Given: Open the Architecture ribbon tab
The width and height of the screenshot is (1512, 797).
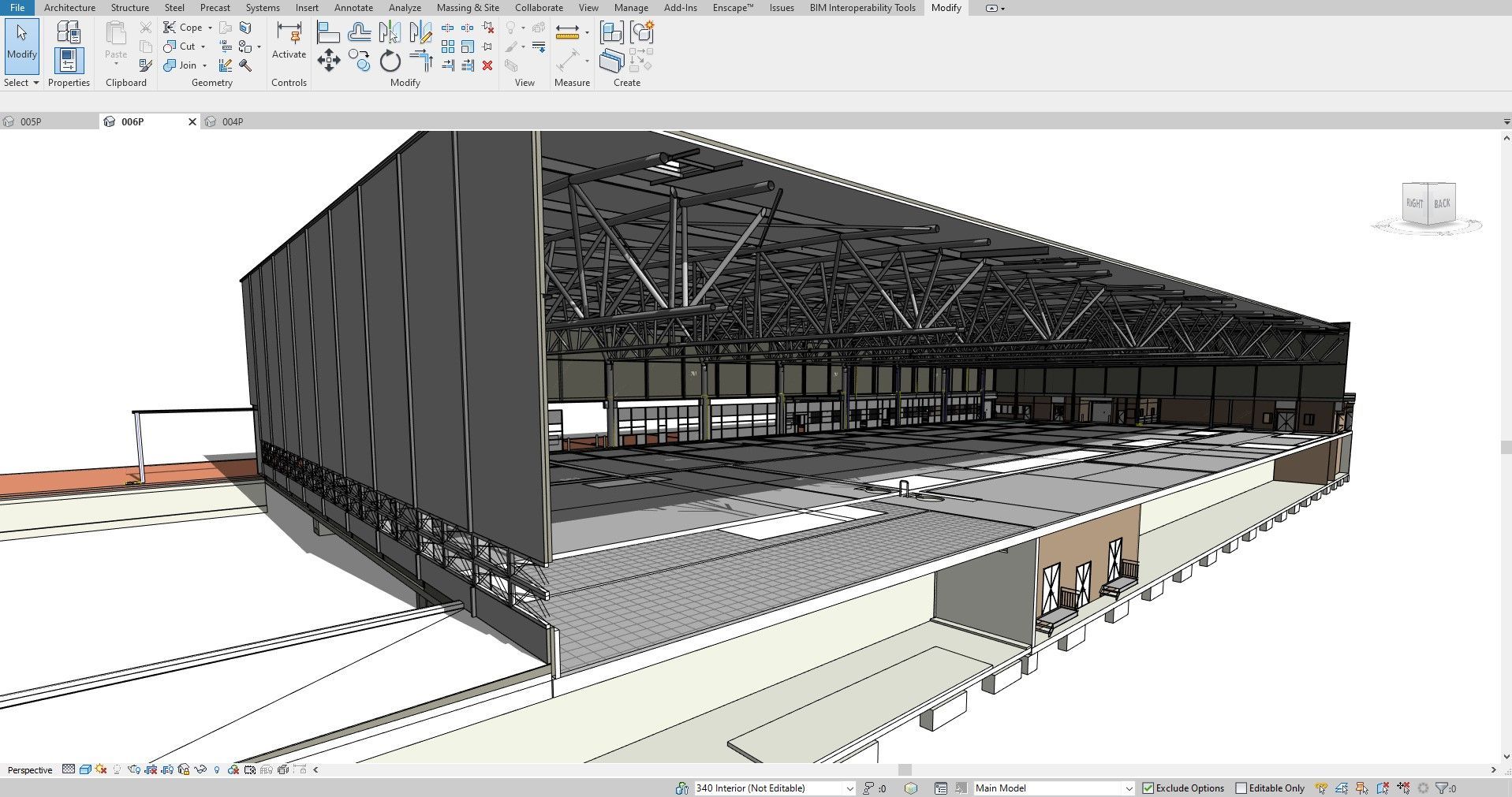Looking at the screenshot, I should coord(69,8).
